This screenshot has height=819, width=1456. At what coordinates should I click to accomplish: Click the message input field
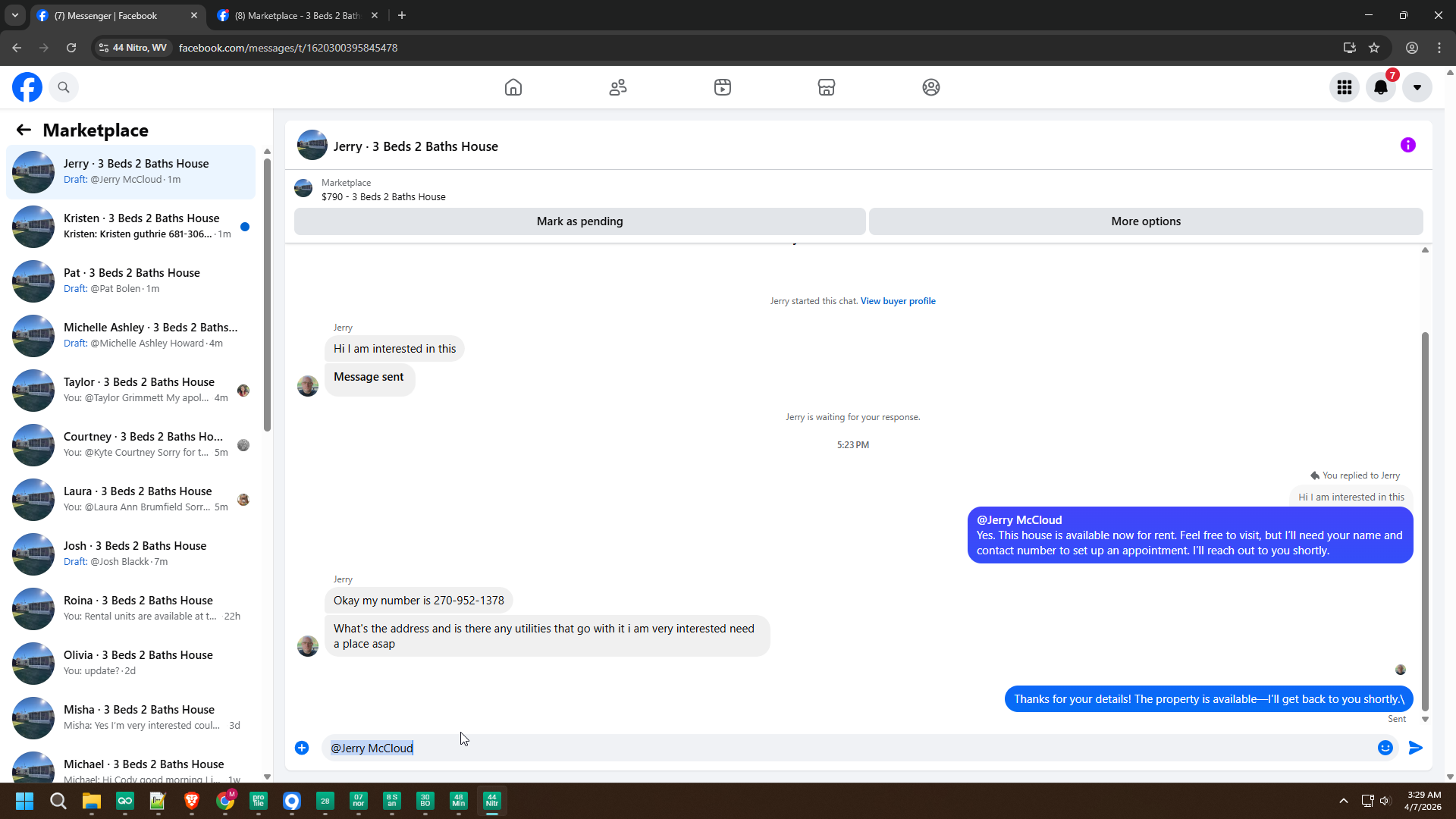[849, 748]
